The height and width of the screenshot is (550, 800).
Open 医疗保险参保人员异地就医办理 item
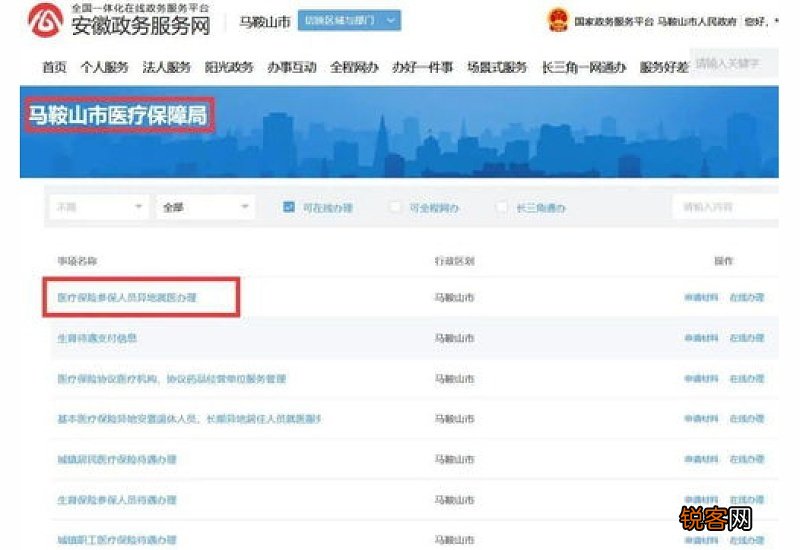pyautogui.click(x=127, y=297)
